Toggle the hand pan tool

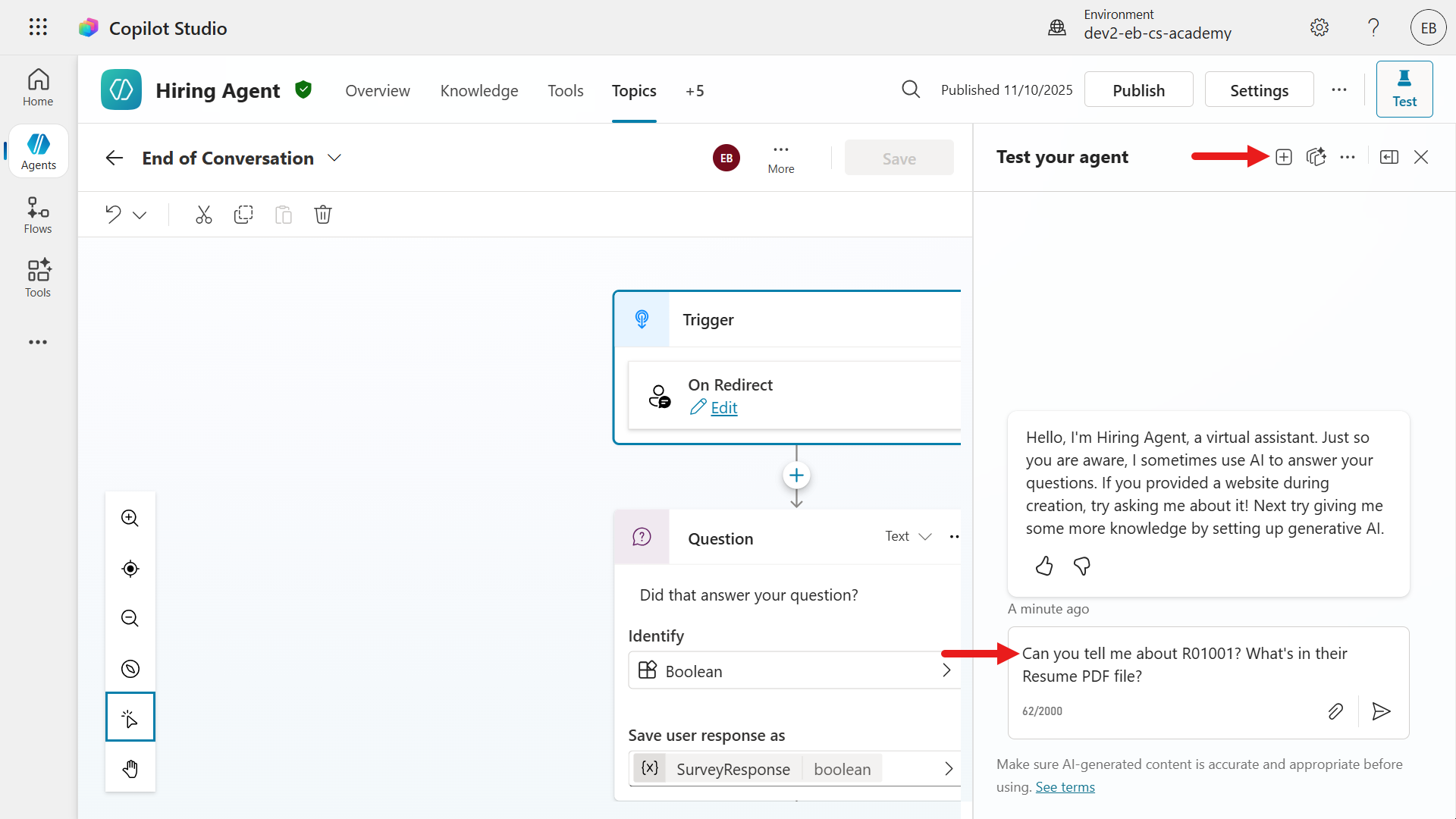click(x=130, y=768)
